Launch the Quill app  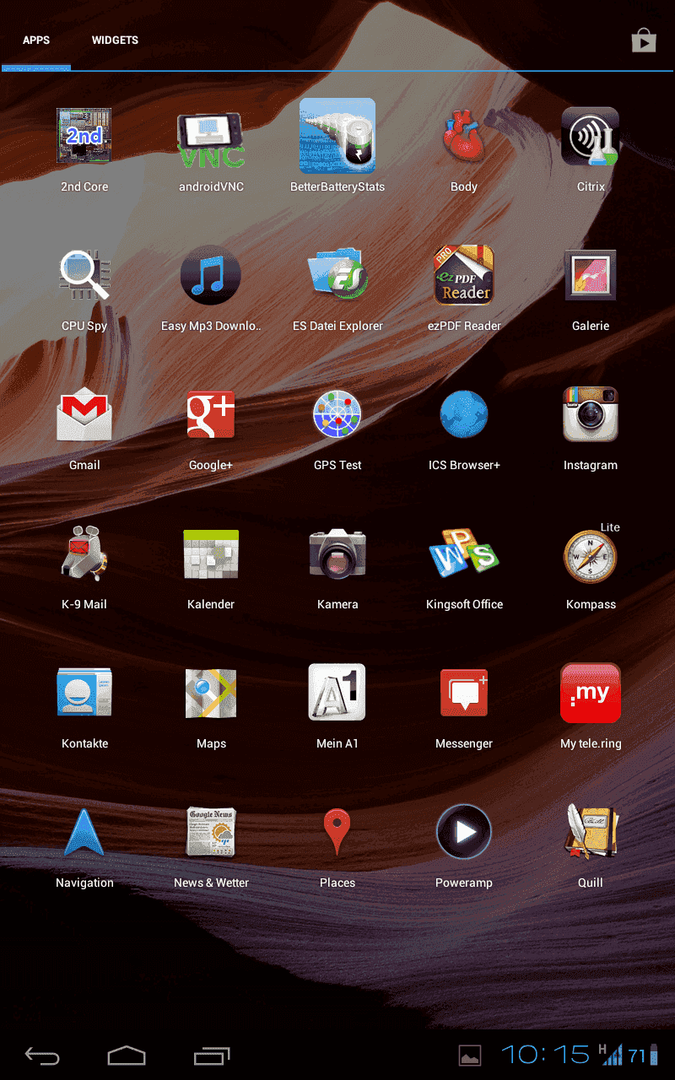click(590, 832)
